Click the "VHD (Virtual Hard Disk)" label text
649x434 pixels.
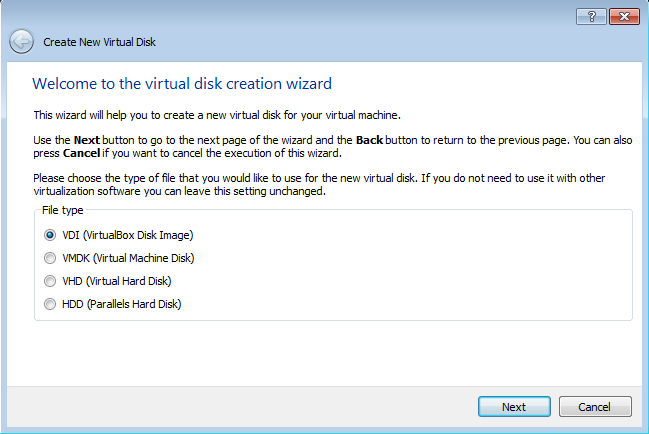click(x=117, y=281)
